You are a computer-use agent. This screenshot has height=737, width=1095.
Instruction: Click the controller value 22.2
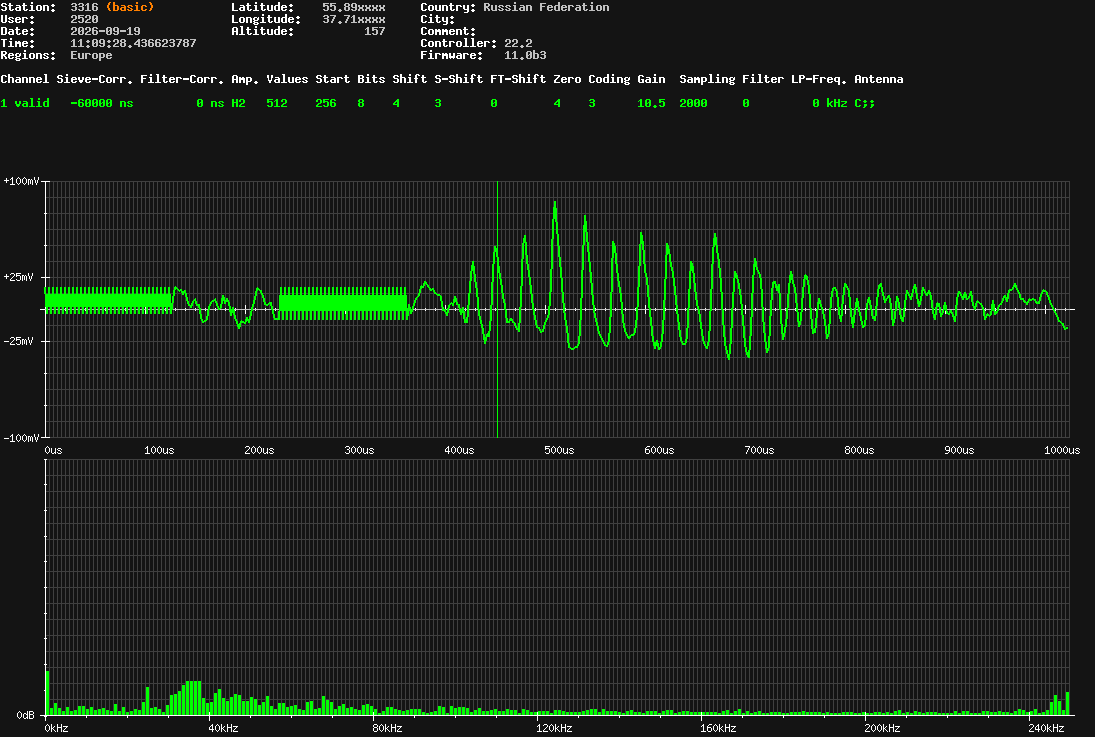(x=518, y=43)
